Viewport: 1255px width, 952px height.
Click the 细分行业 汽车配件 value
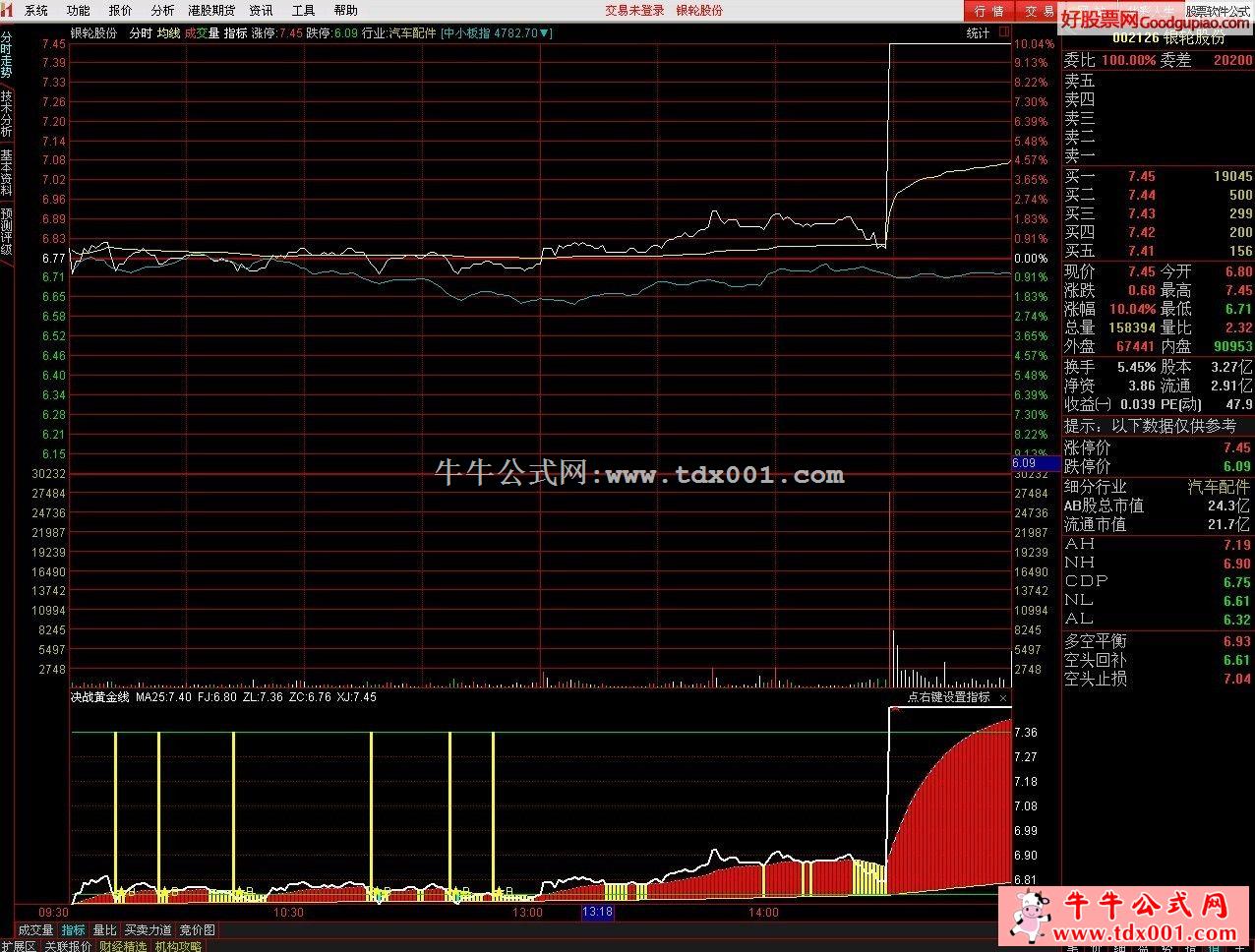point(1220,487)
